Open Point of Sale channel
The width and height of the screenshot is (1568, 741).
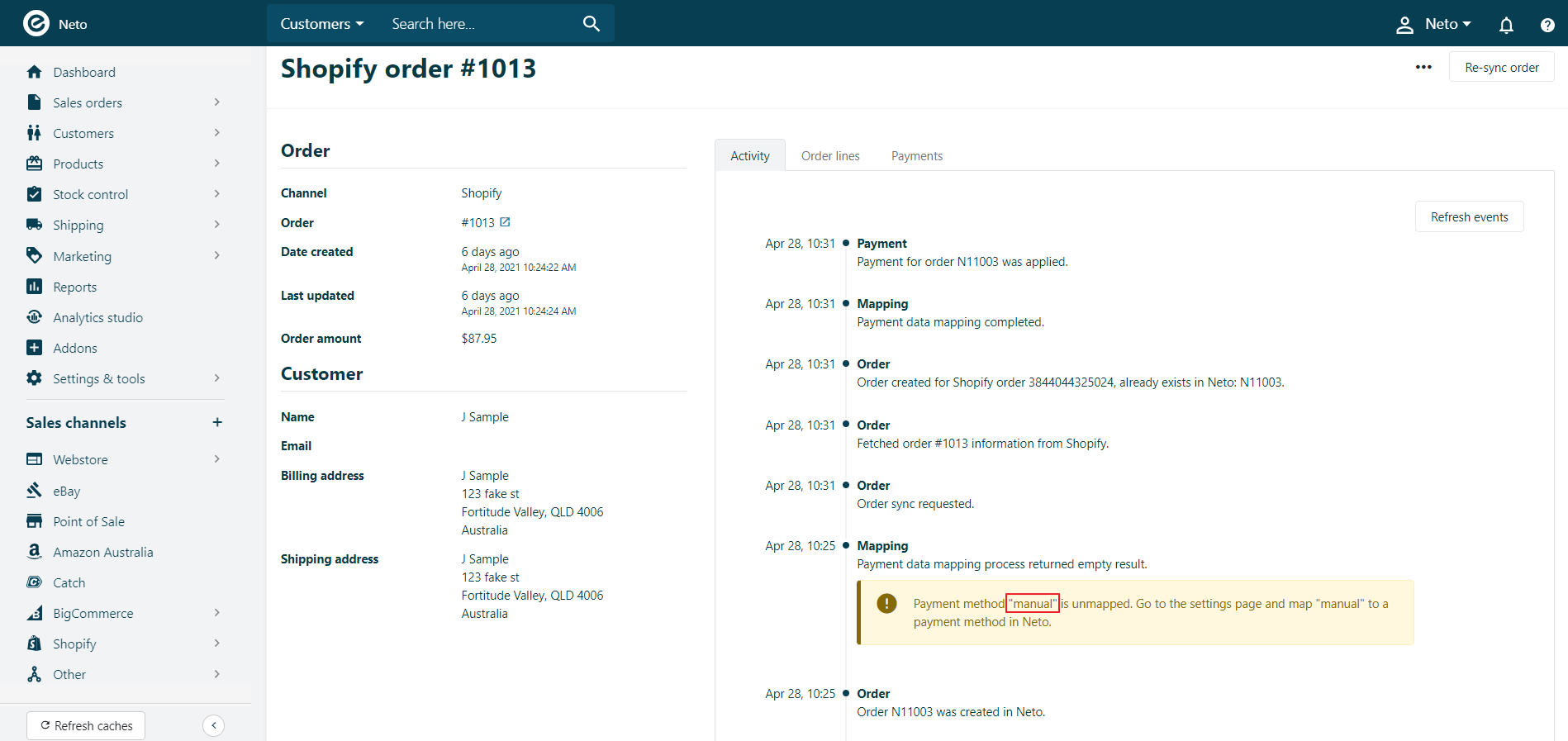[x=88, y=521]
